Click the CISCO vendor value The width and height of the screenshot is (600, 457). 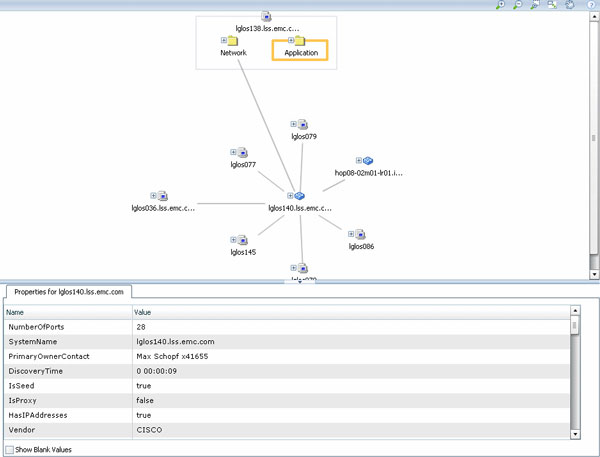coord(149,430)
